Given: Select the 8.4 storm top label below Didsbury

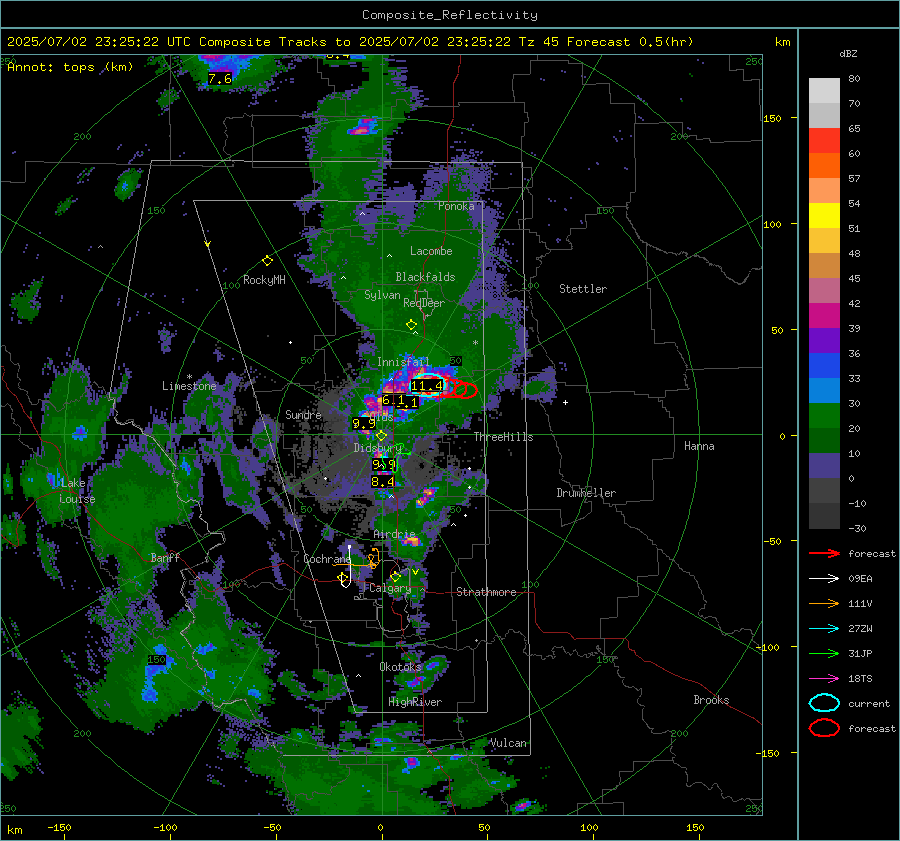Looking at the screenshot, I should [x=383, y=482].
